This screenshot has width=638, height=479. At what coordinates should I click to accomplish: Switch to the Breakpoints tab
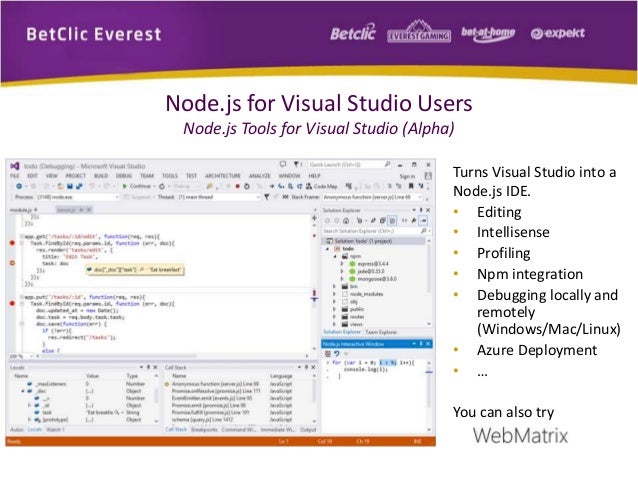(204, 429)
